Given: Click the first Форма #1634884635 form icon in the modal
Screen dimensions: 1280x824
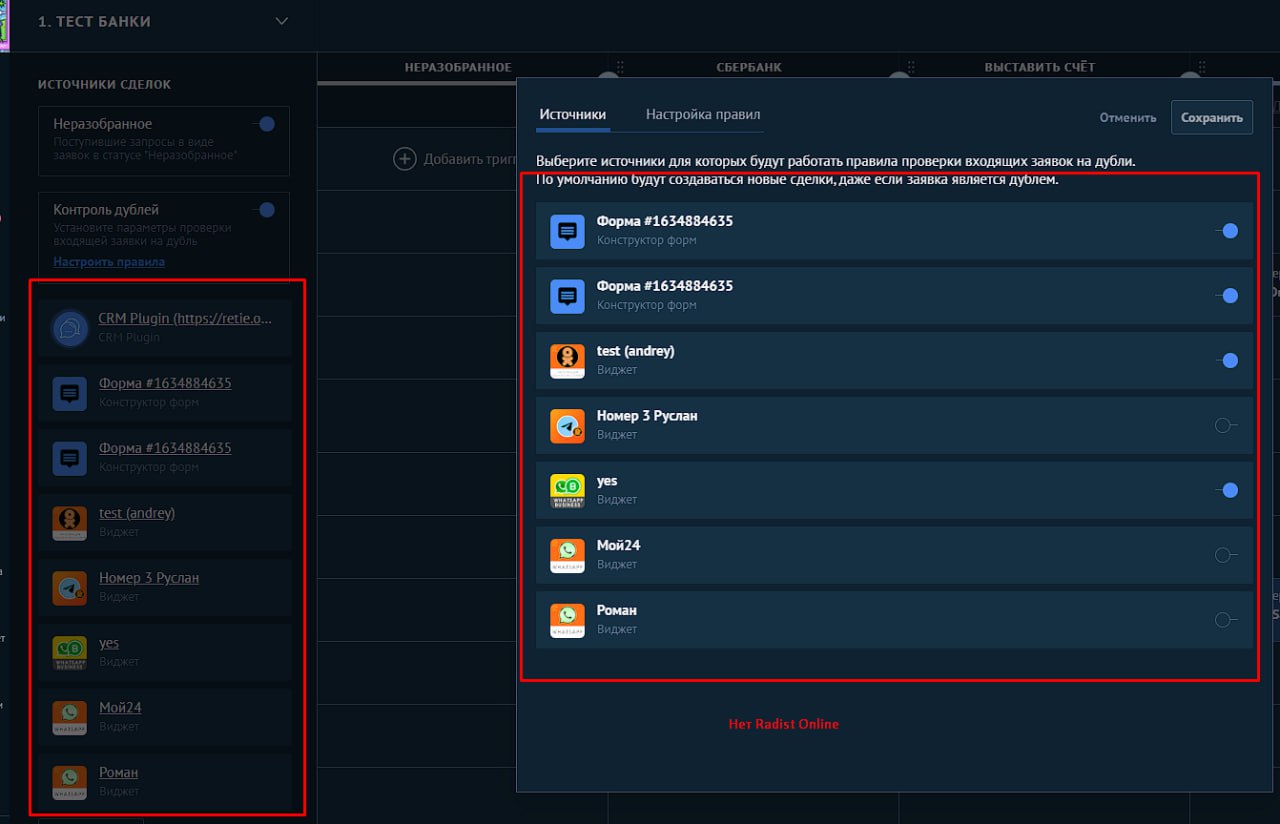Looking at the screenshot, I should point(567,230).
